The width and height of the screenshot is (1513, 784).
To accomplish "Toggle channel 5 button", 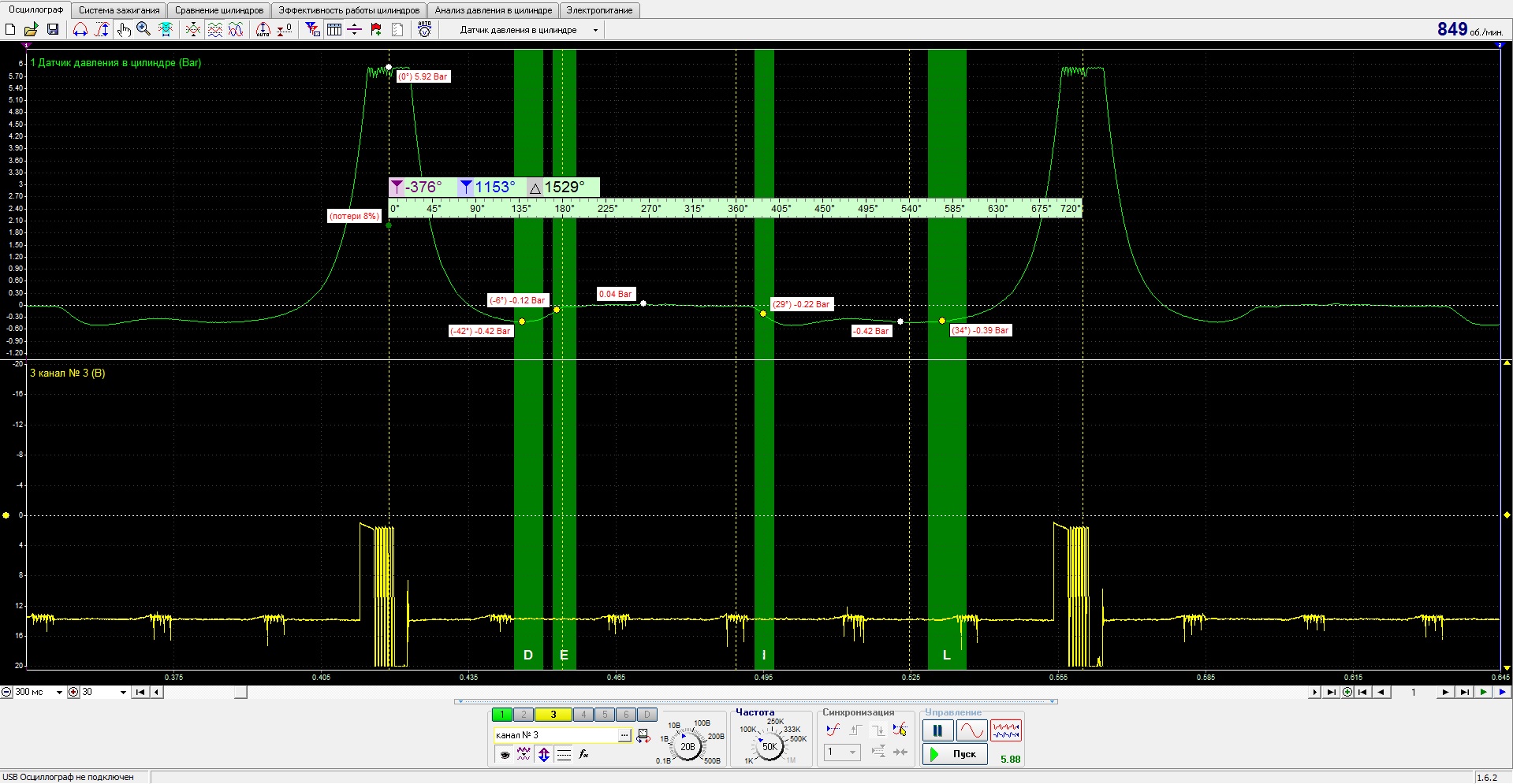I will coord(605,715).
